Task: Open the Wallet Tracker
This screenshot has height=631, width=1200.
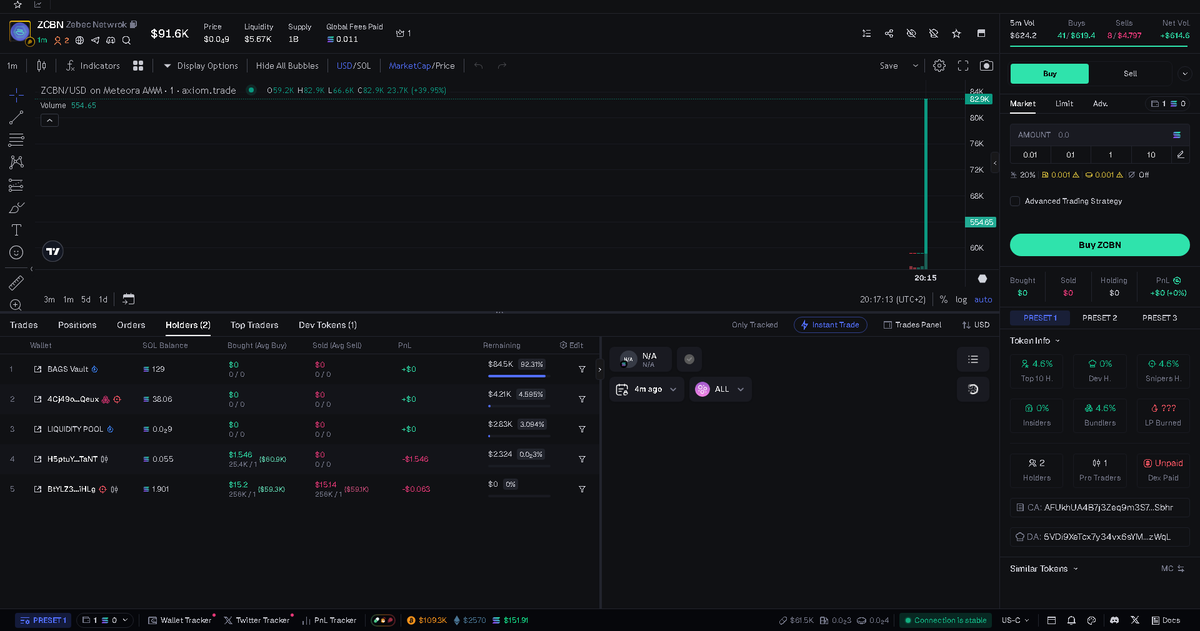Action: coord(179,620)
